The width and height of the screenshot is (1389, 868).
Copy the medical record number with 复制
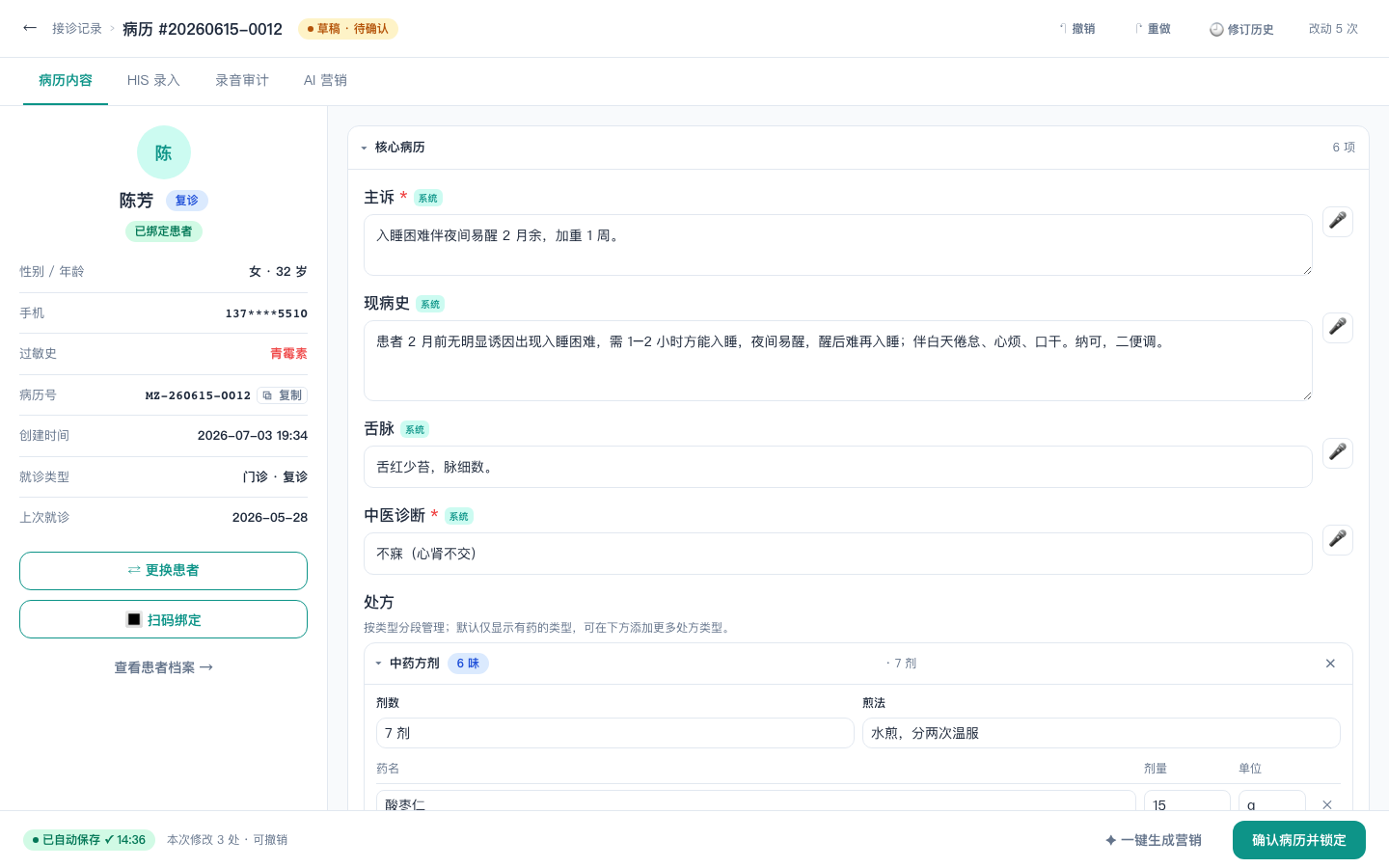[x=283, y=395]
